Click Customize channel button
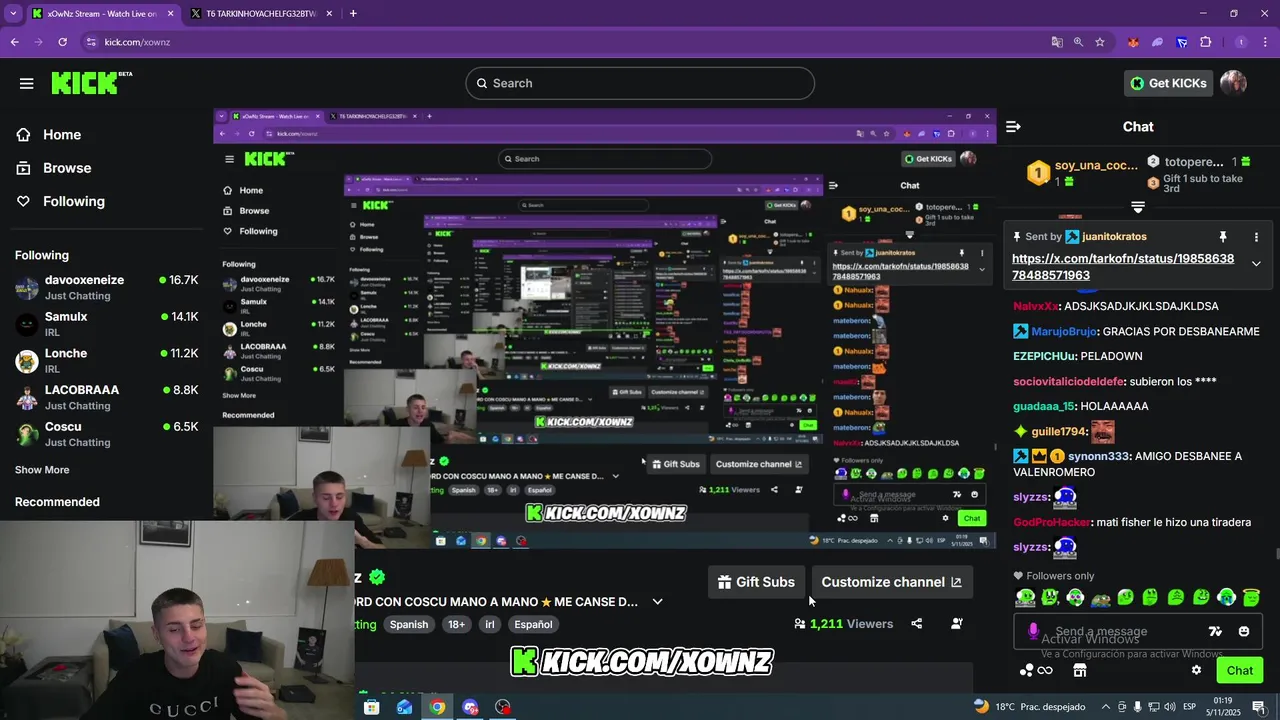 pyautogui.click(x=891, y=582)
